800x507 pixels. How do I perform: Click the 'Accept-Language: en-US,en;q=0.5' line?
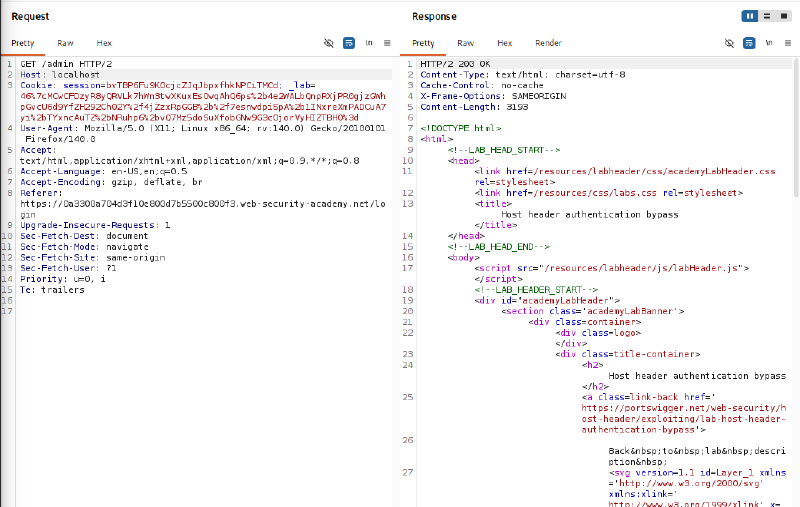point(104,171)
